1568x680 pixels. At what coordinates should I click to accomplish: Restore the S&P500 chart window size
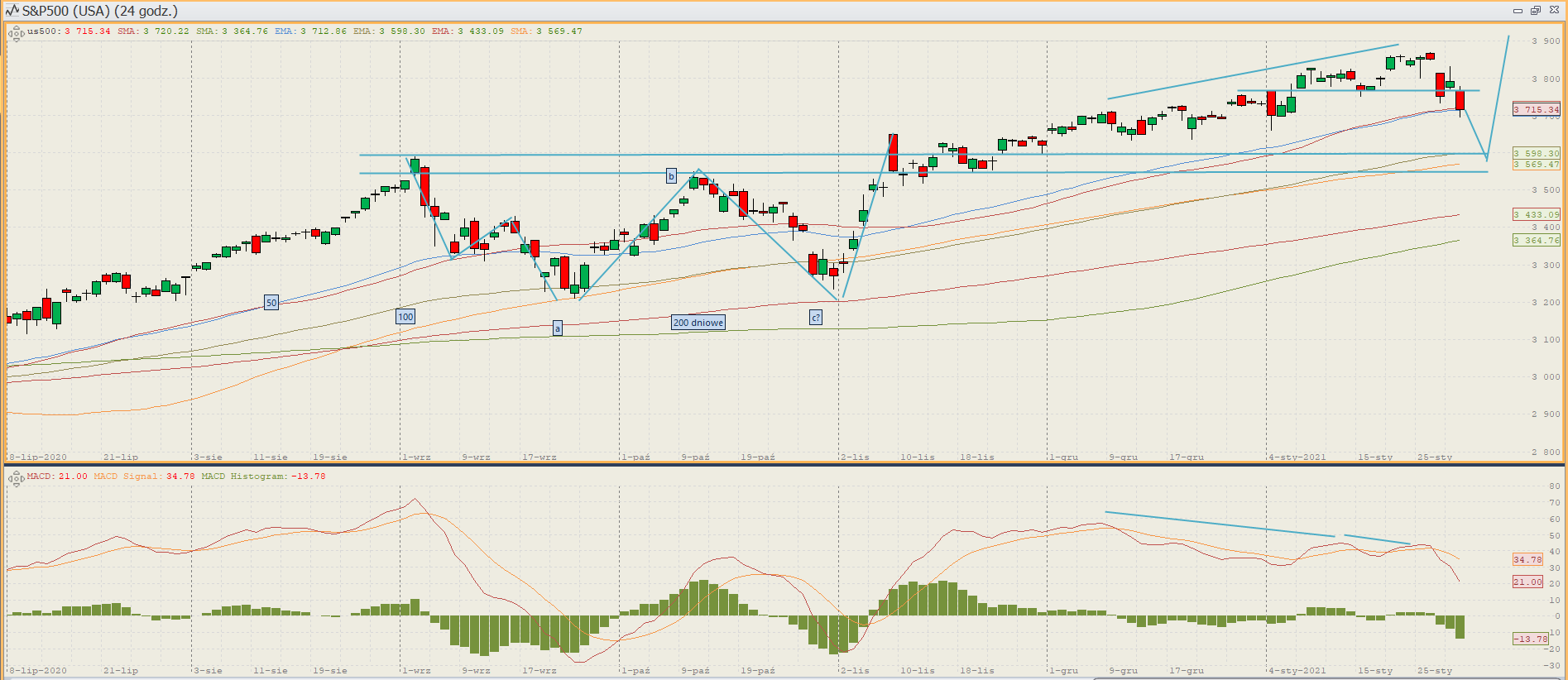[x=1535, y=11]
